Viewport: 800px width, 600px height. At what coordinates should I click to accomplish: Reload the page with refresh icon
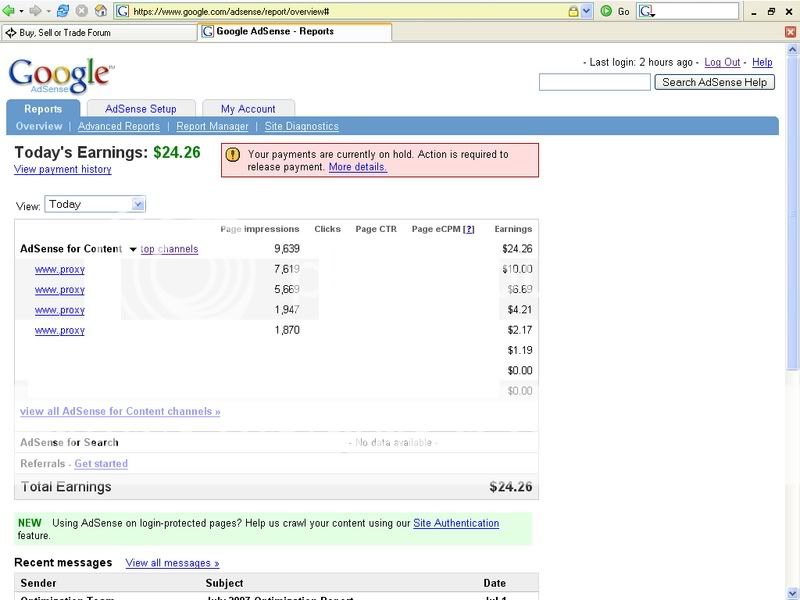point(63,11)
